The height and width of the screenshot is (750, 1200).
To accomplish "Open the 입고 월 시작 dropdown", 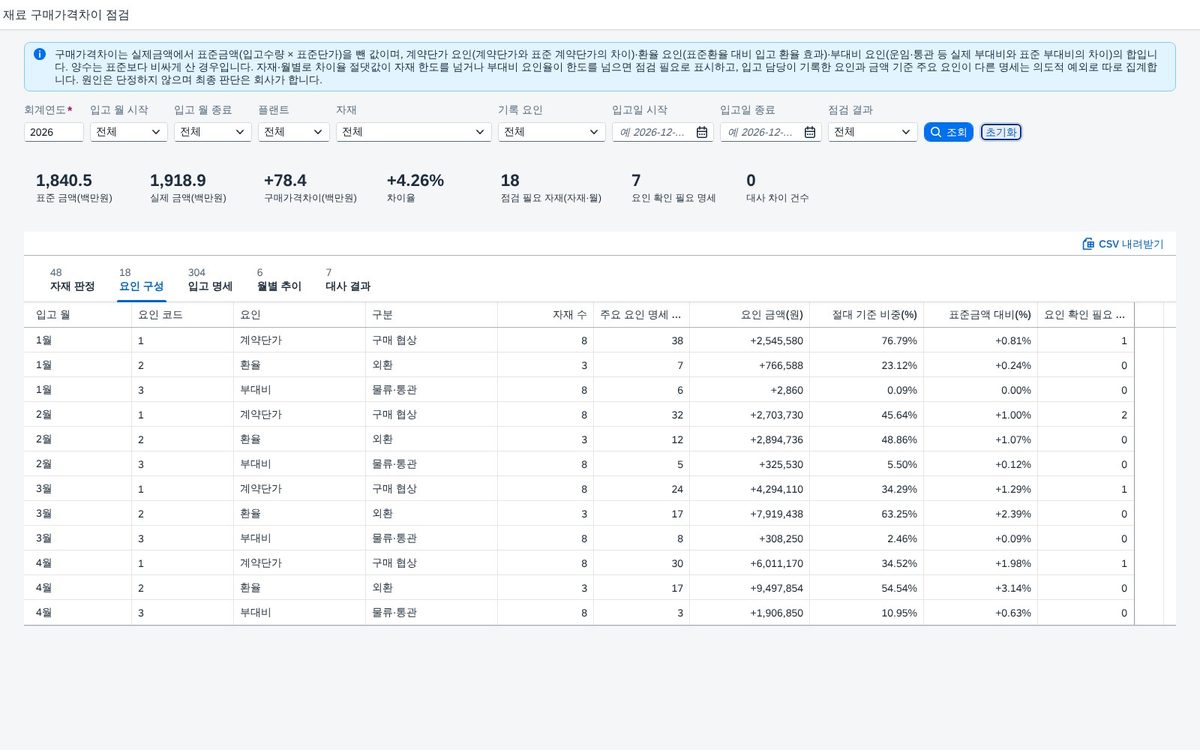I will tap(129, 132).
